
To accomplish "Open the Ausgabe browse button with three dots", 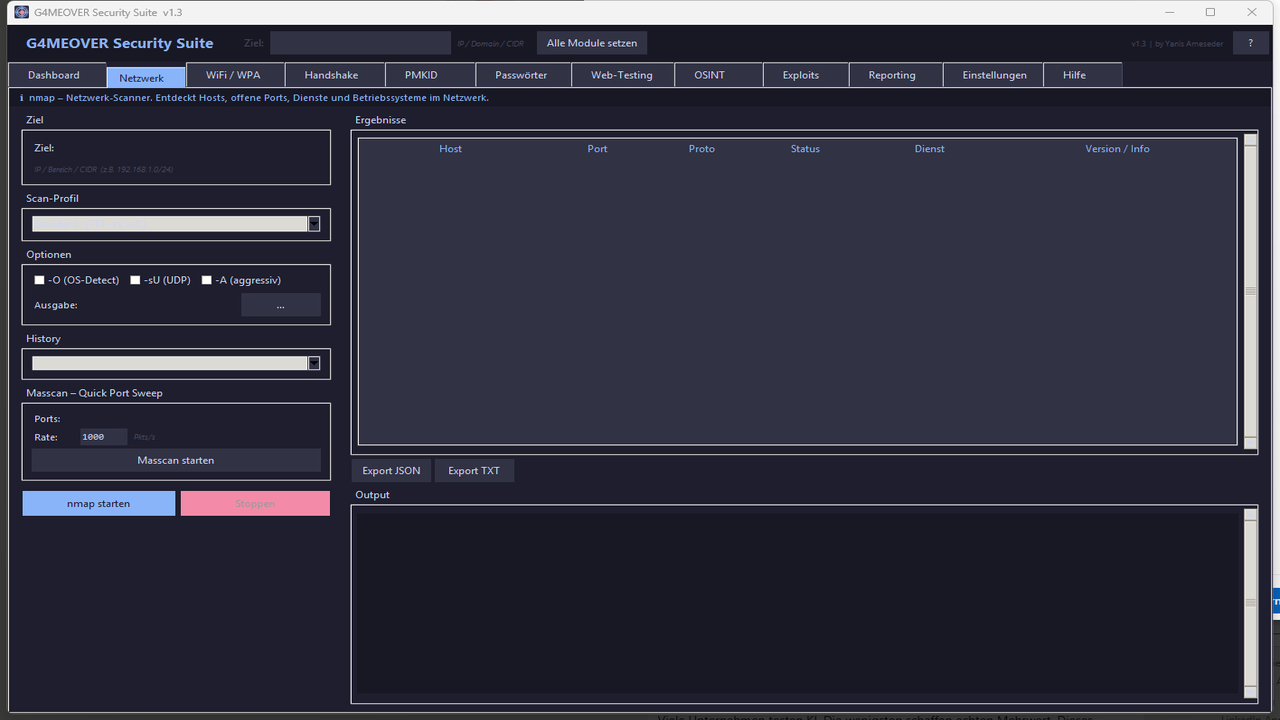I will tap(281, 305).
